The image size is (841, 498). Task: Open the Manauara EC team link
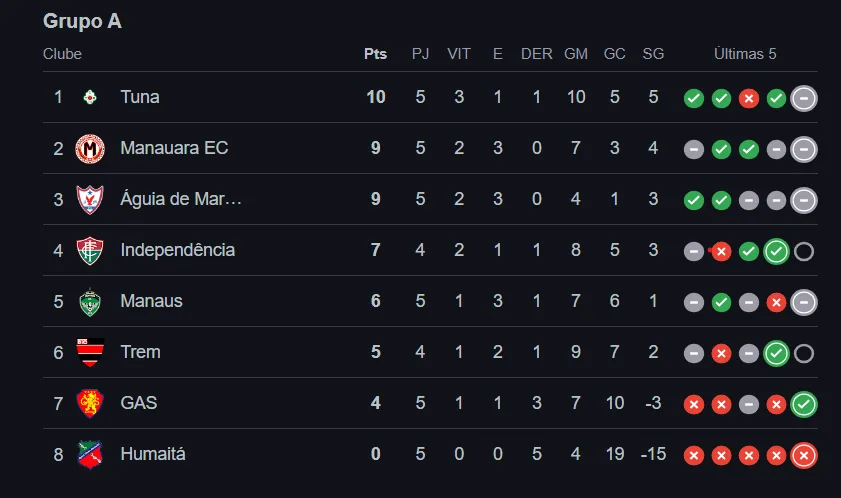click(174, 148)
